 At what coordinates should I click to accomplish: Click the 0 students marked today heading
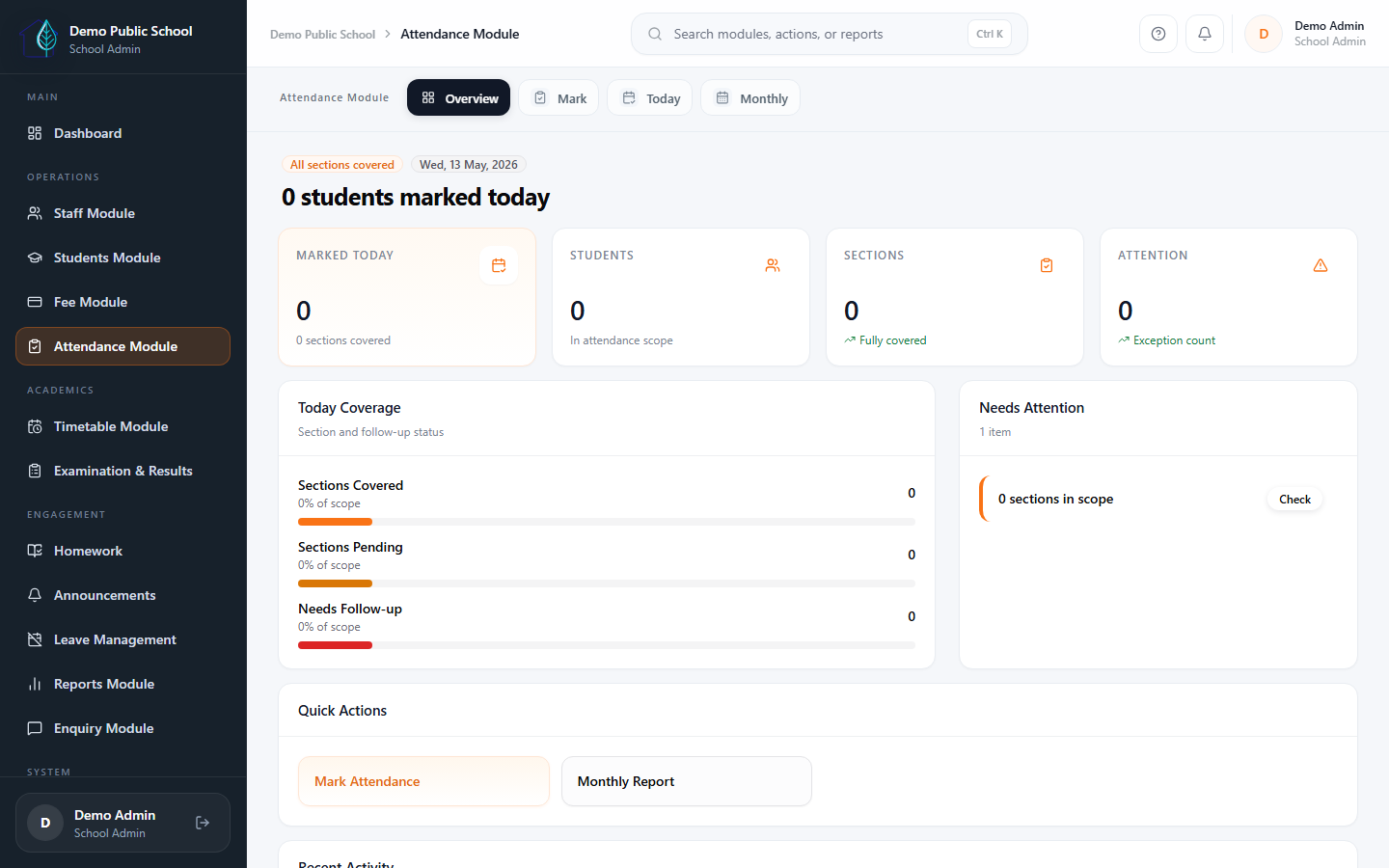click(x=416, y=197)
